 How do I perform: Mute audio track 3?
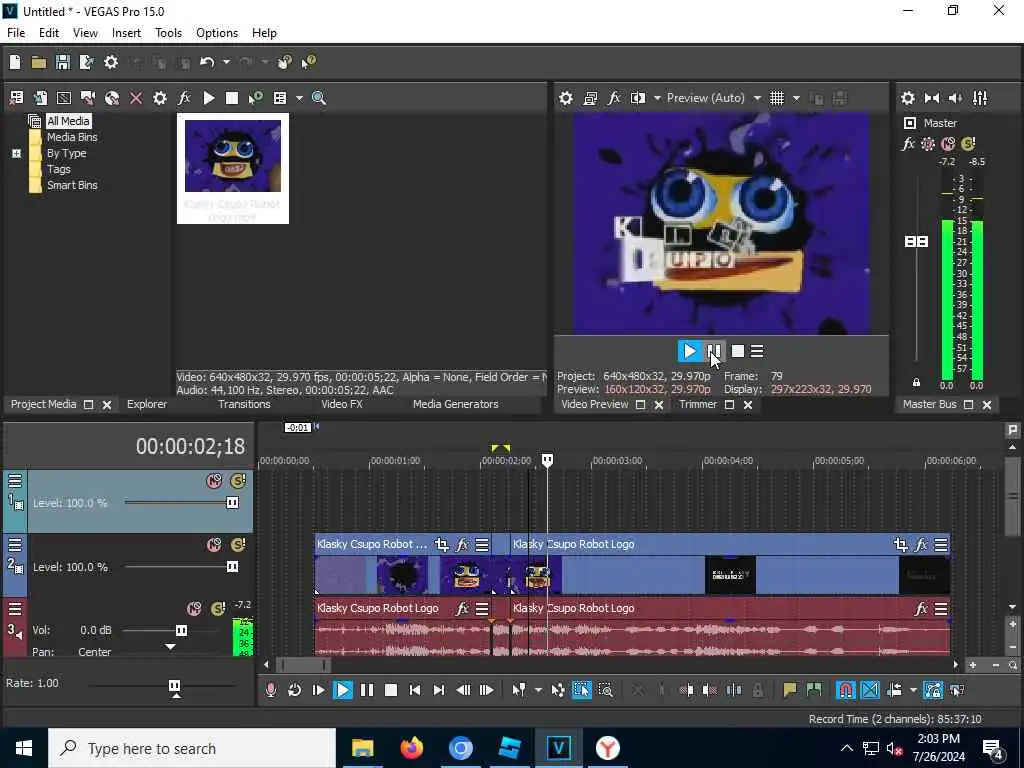(194, 609)
